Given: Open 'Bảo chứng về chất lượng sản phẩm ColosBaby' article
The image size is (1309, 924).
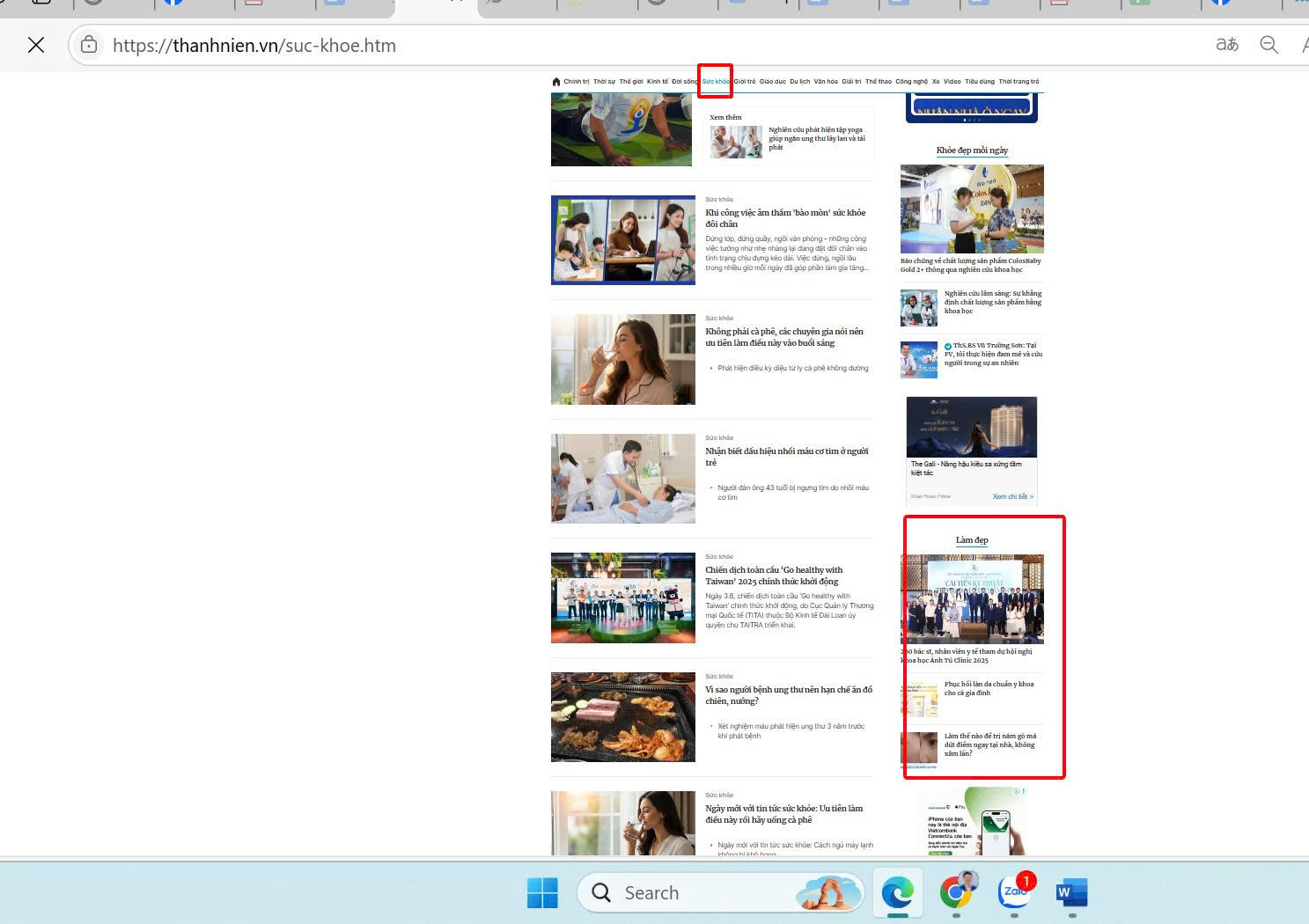Looking at the screenshot, I should point(971,265).
